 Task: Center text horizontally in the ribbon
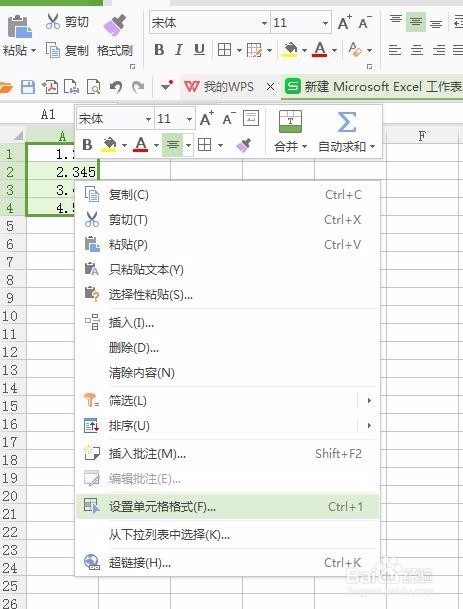(x=417, y=50)
